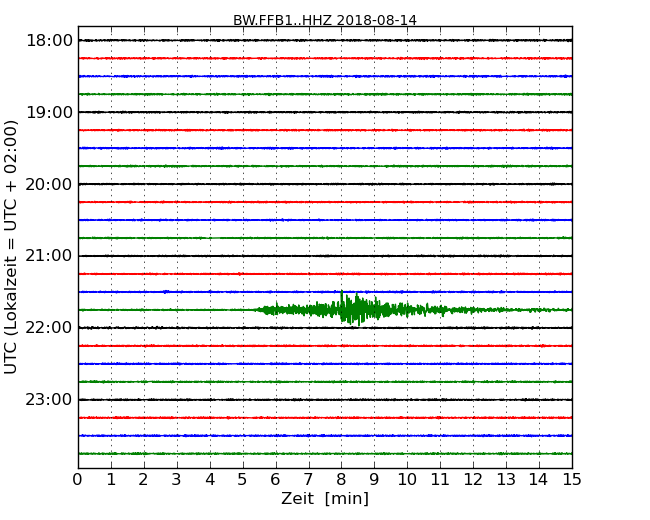Click the 0 minute tick label
This screenshot has width=650, height=520.
click(x=78, y=479)
